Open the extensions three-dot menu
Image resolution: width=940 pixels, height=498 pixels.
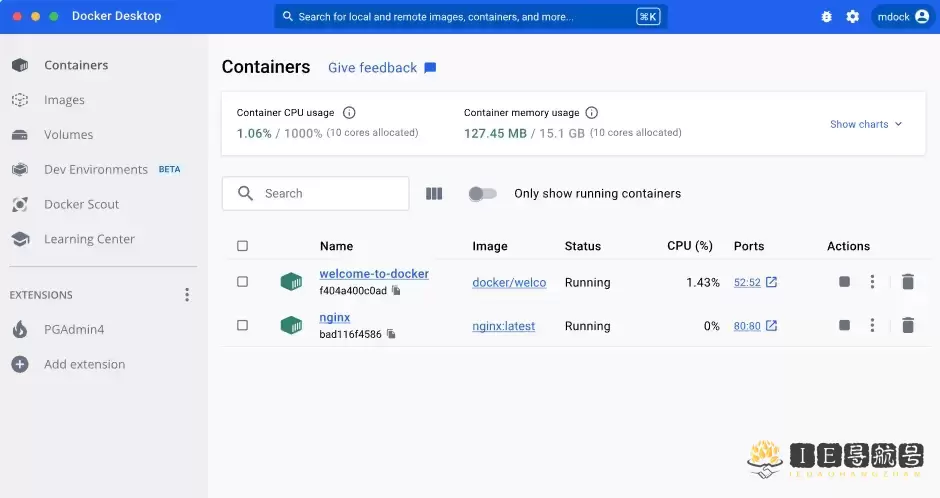point(187,294)
